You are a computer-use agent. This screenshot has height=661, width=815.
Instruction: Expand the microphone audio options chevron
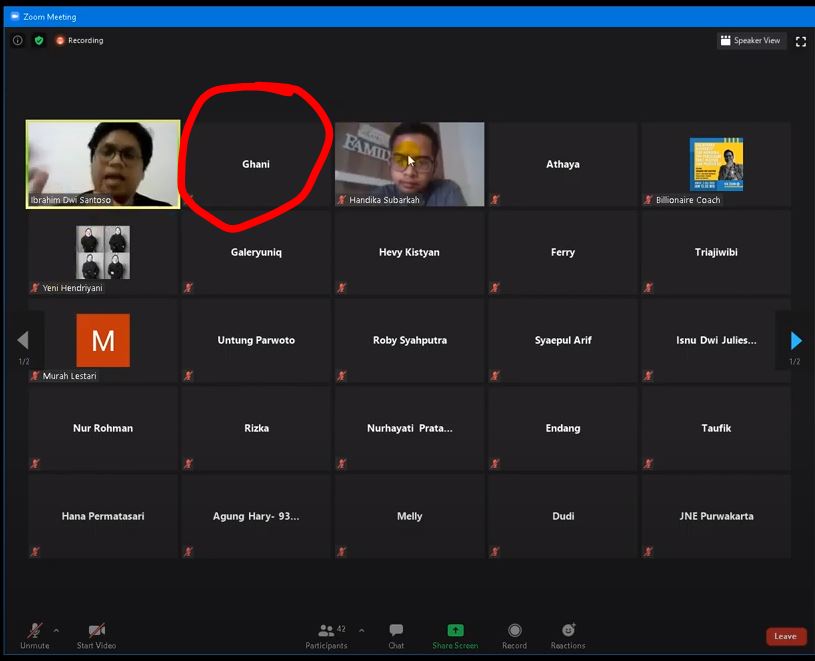pos(56,630)
